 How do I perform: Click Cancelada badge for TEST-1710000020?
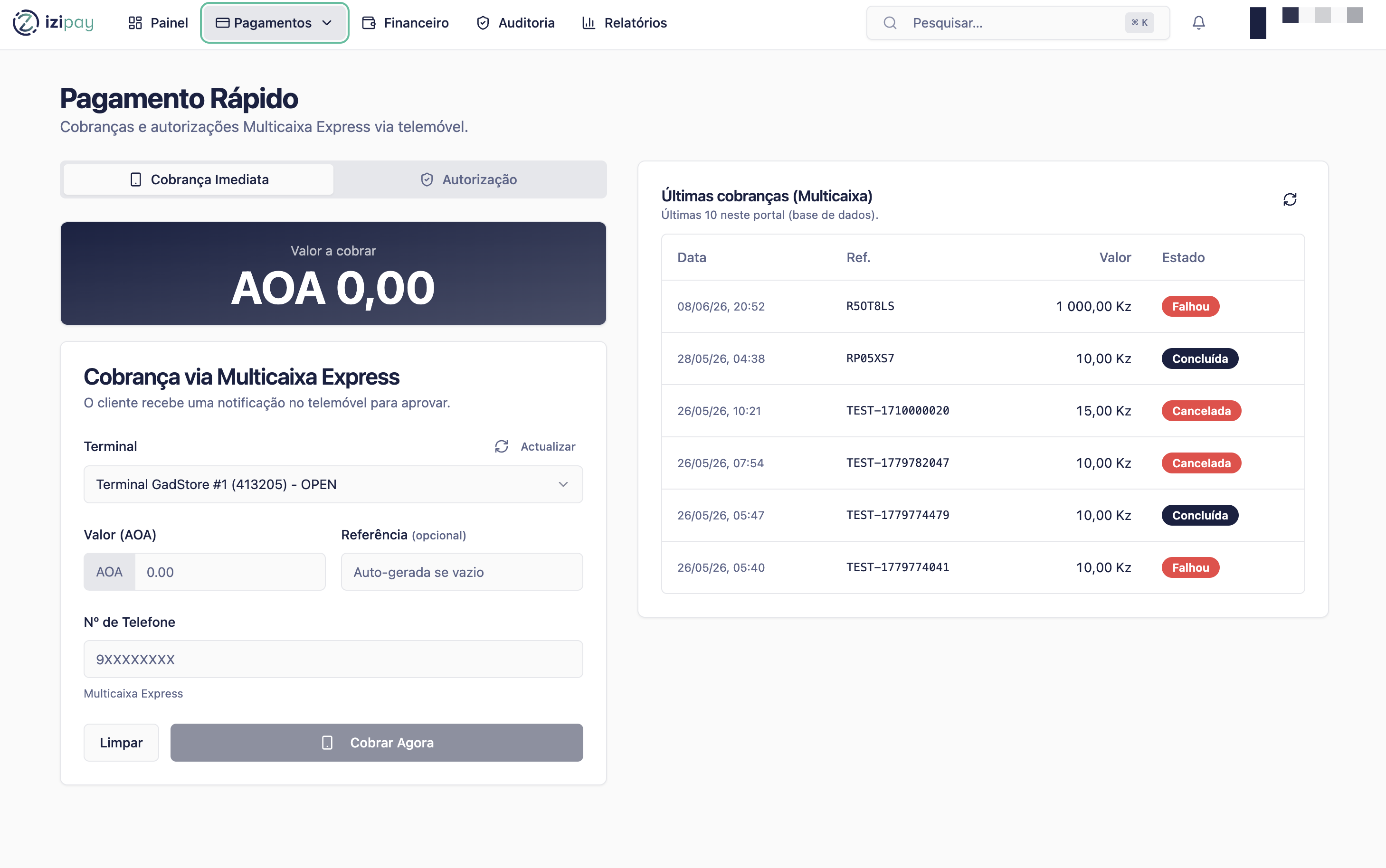tap(1201, 411)
